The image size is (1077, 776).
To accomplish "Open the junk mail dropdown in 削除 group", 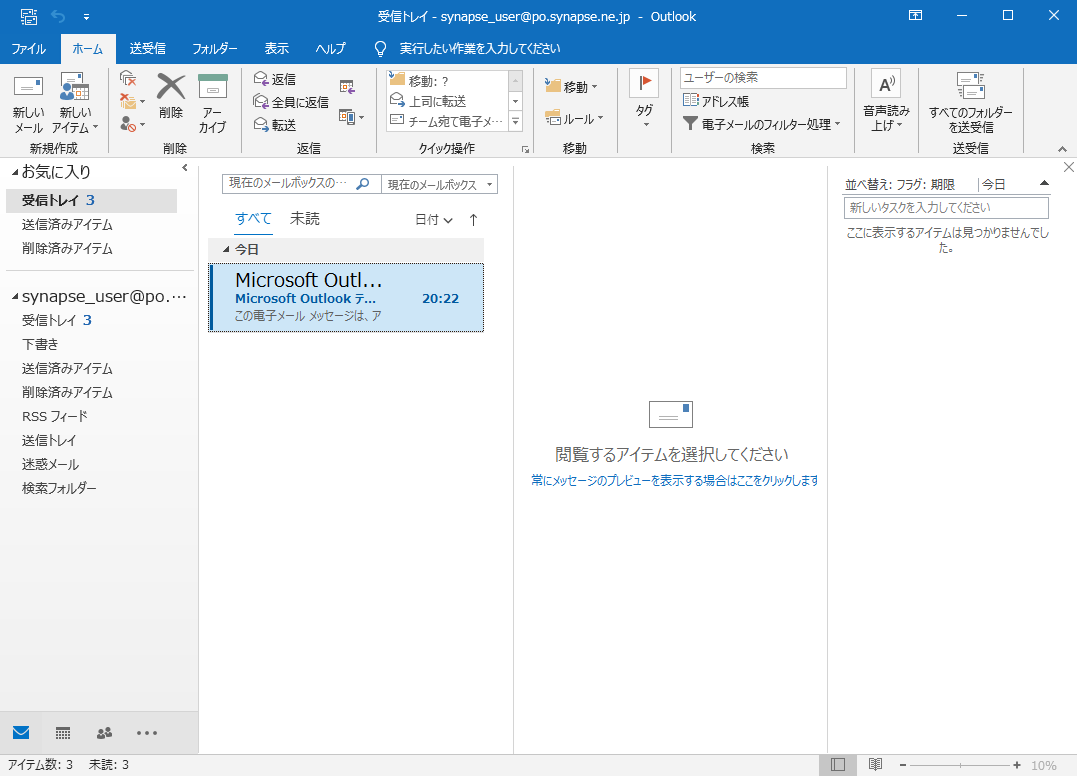I will pos(132,124).
